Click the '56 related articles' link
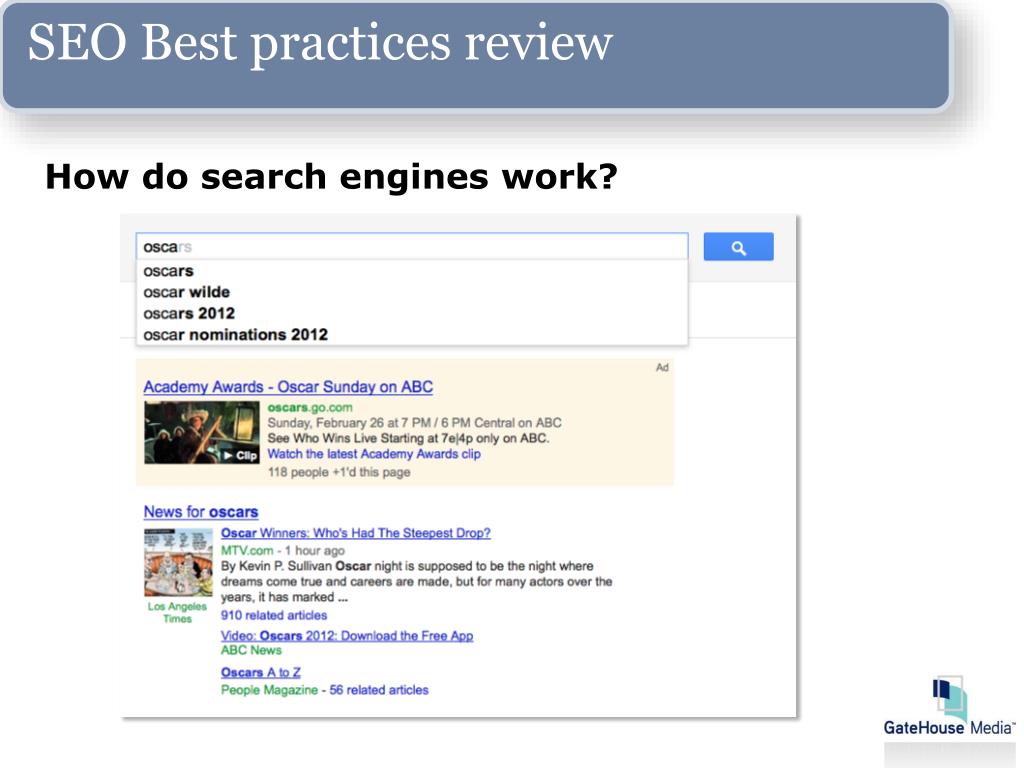Viewport: 1024px width, 768px height. pos(379,690)
